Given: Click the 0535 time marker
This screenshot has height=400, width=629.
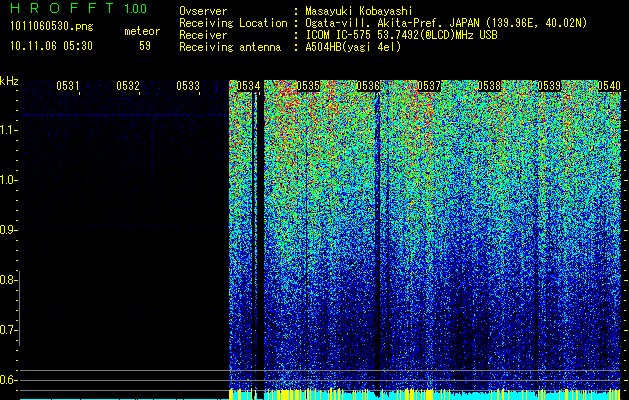Looking at the screenshot, I should click(308, 86).
